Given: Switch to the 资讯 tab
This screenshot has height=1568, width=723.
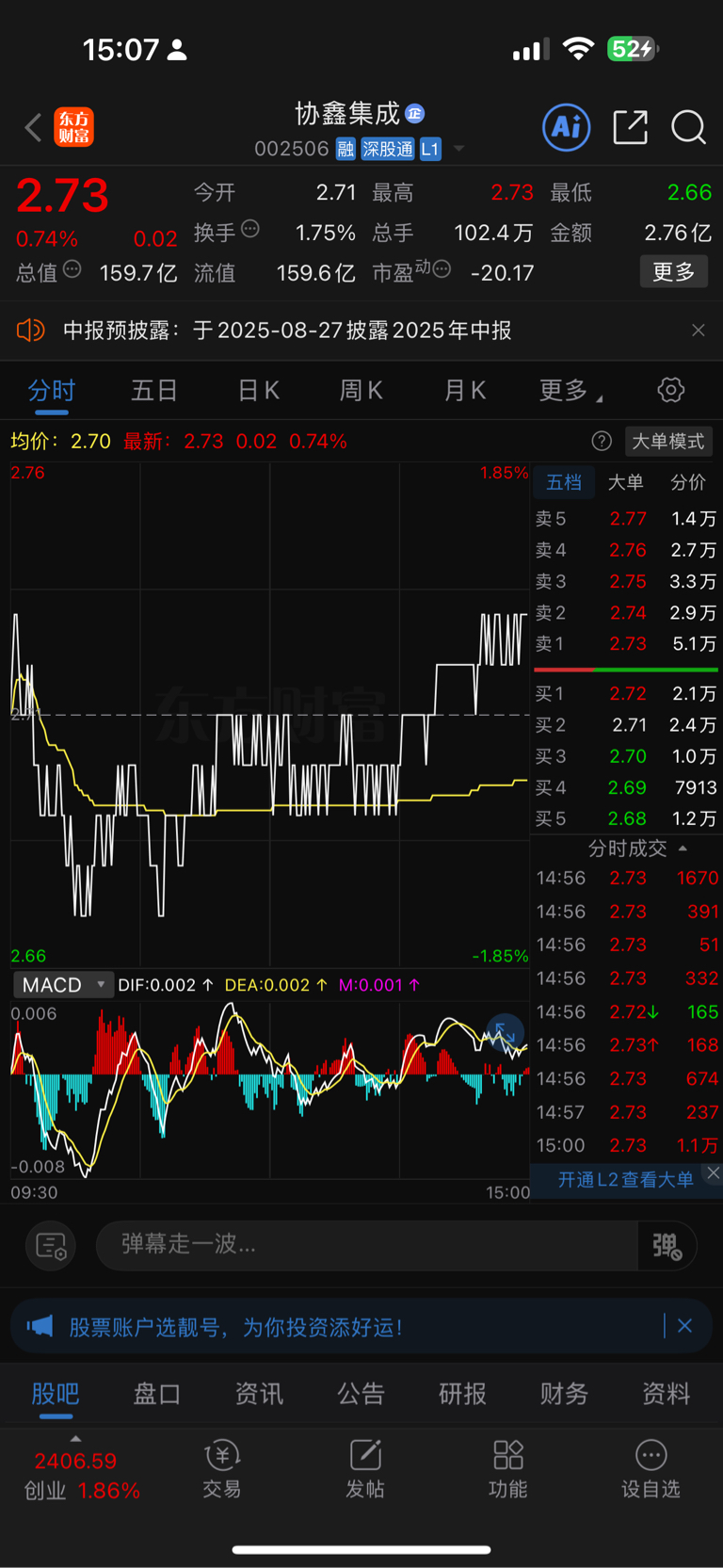Looking at the screenshot, I should tap(259, 1394).
